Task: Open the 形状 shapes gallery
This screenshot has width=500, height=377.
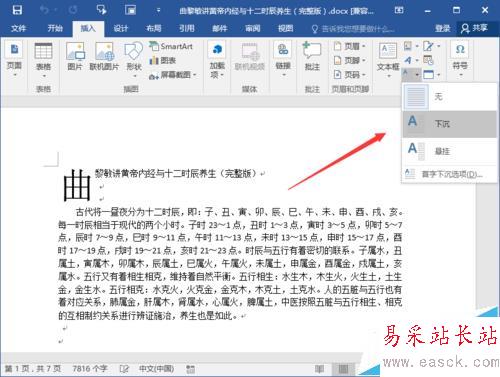Action: pyautogui.click(x=134, y=60)
